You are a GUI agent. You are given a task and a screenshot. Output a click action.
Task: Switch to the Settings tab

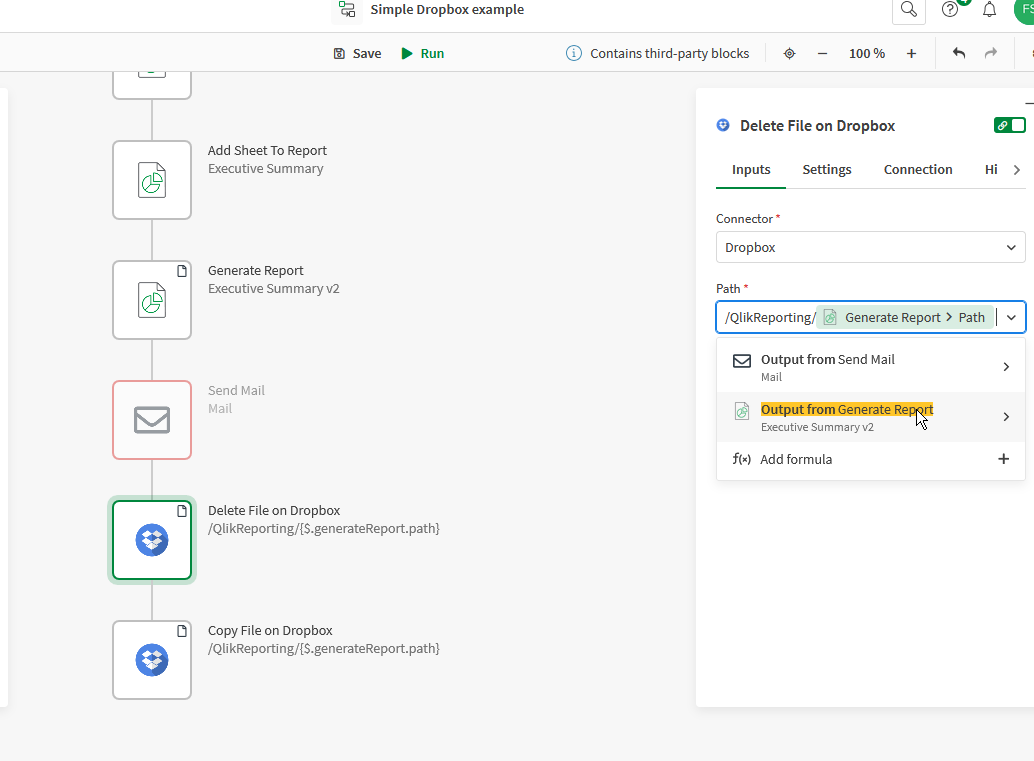coord(826,169)
